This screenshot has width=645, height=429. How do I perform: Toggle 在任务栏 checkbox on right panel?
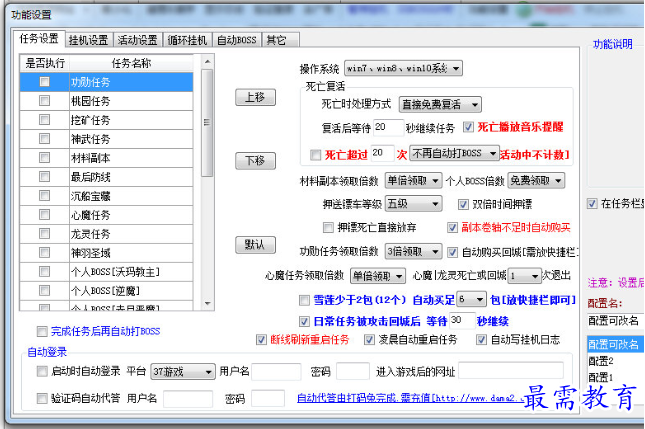coord(592,204)
